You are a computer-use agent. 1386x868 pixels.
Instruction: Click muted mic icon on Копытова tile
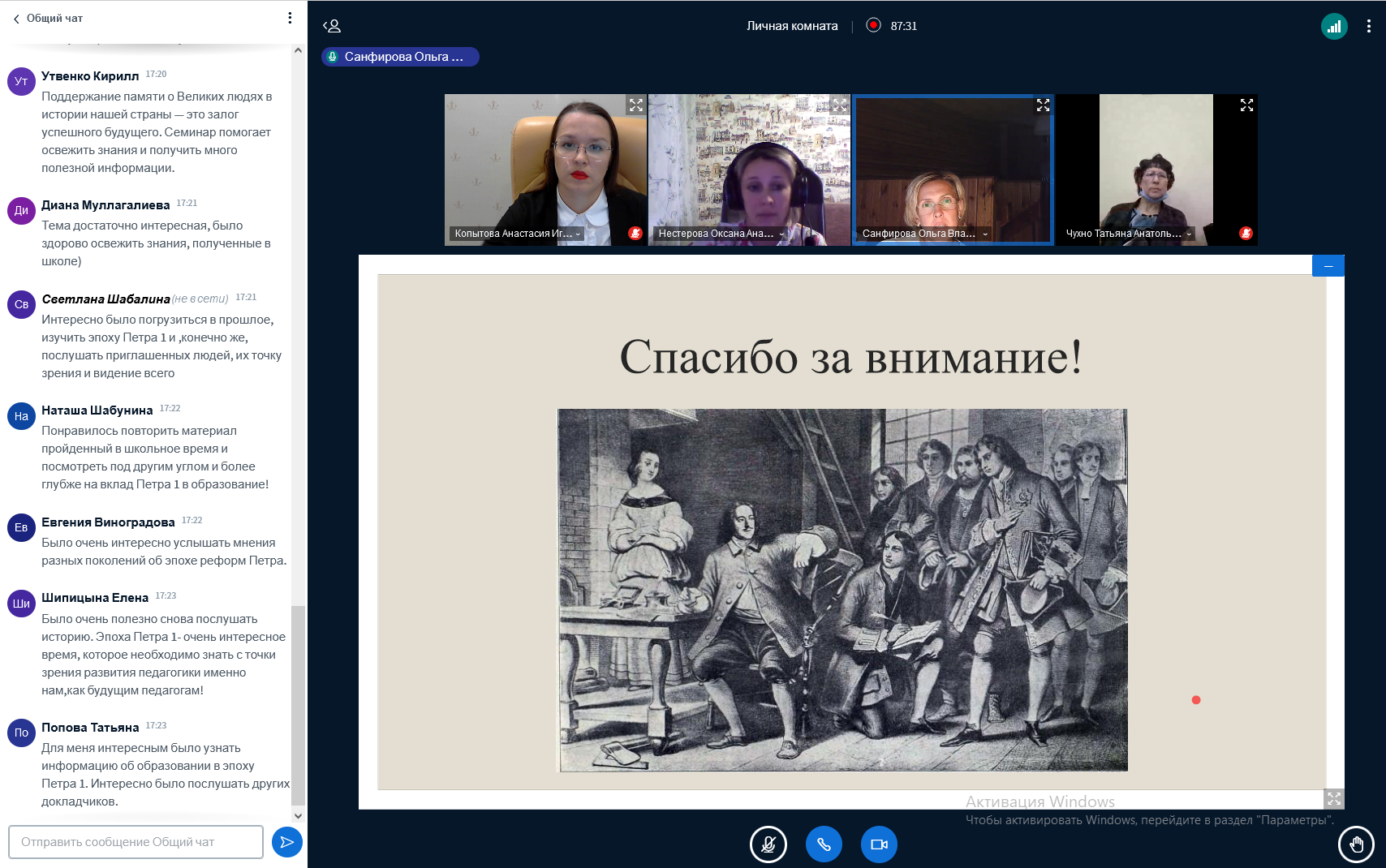tap(635, 234)
